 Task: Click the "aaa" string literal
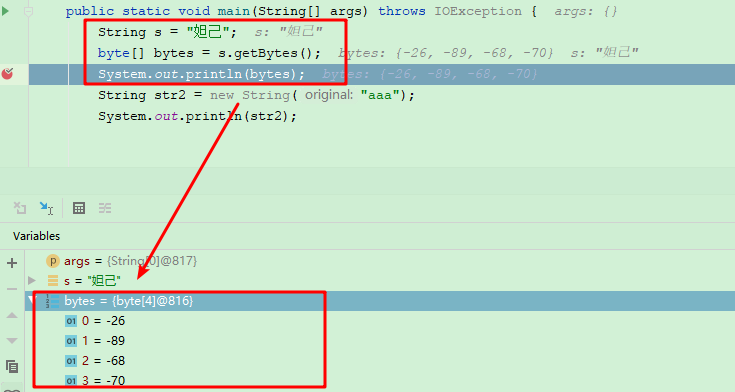[380, 95]
